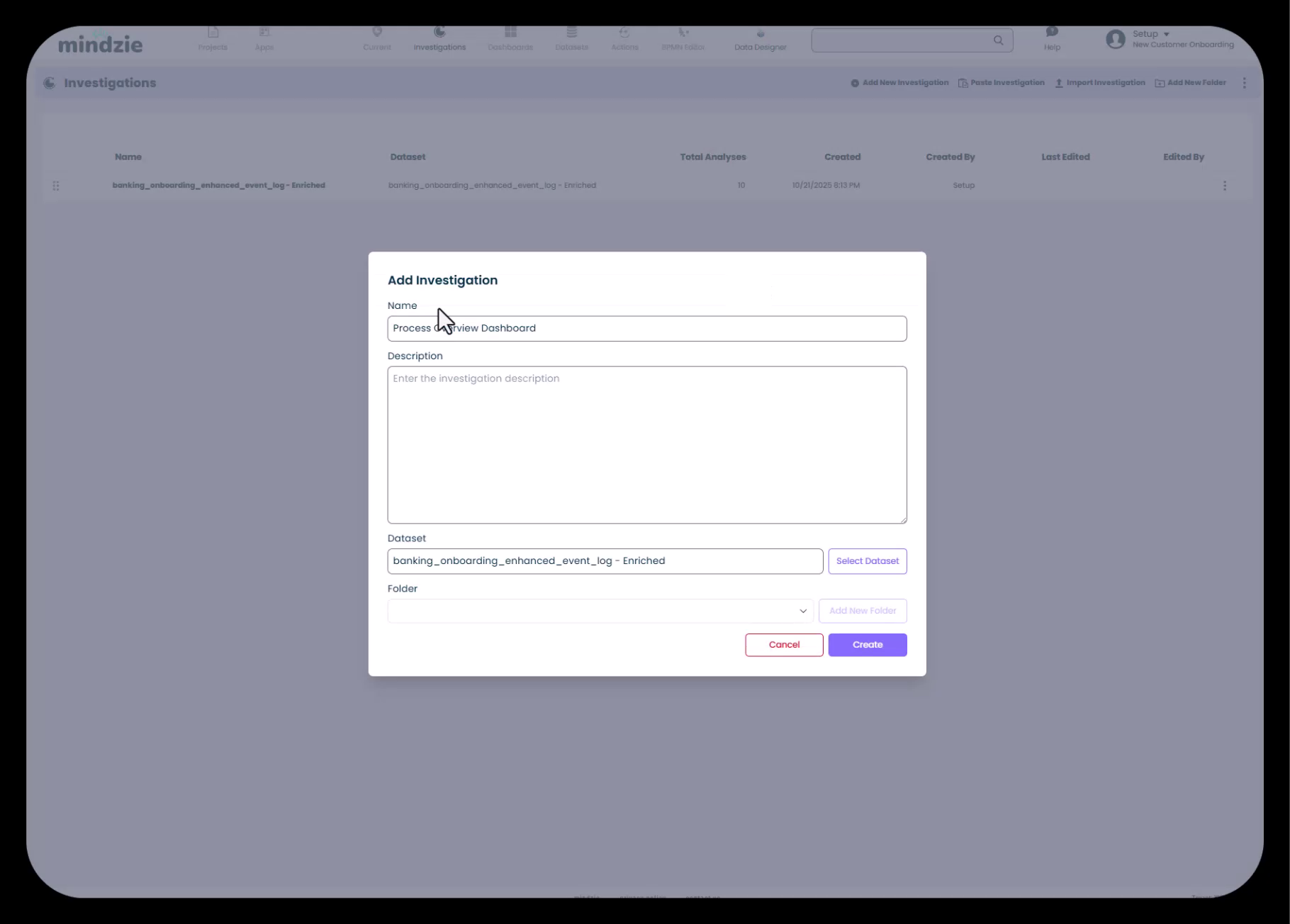Open the Help chat icon
This screenshot has width=1290, height=924.
pyautogui.click(x=1052, y=32)
